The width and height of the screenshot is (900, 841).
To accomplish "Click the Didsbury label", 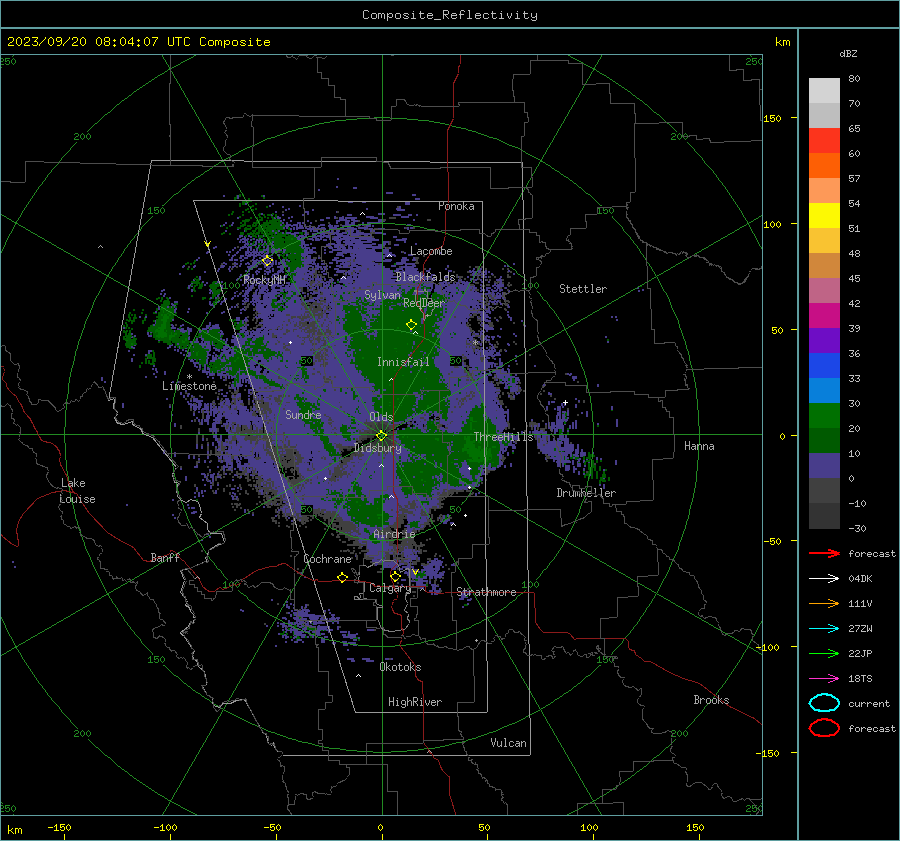I will pyautogui.click(x=378, y=448).
